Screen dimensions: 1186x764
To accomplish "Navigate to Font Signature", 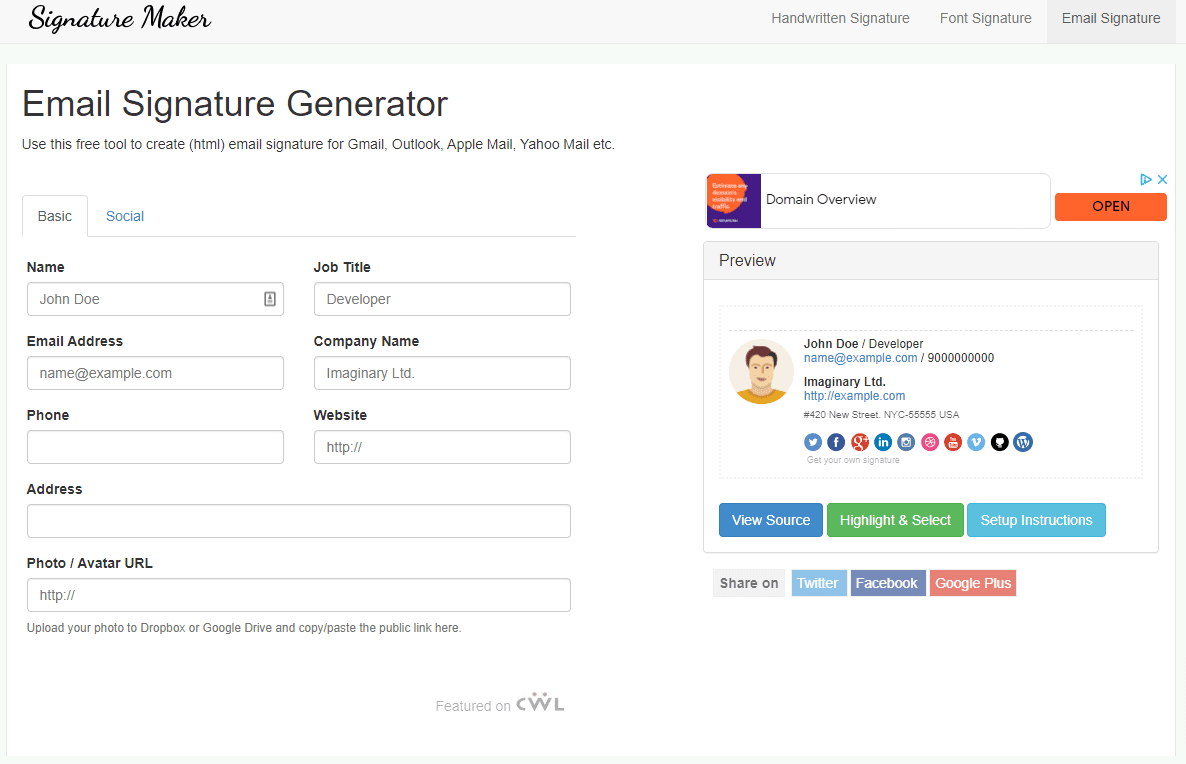I will click(985, 18).
